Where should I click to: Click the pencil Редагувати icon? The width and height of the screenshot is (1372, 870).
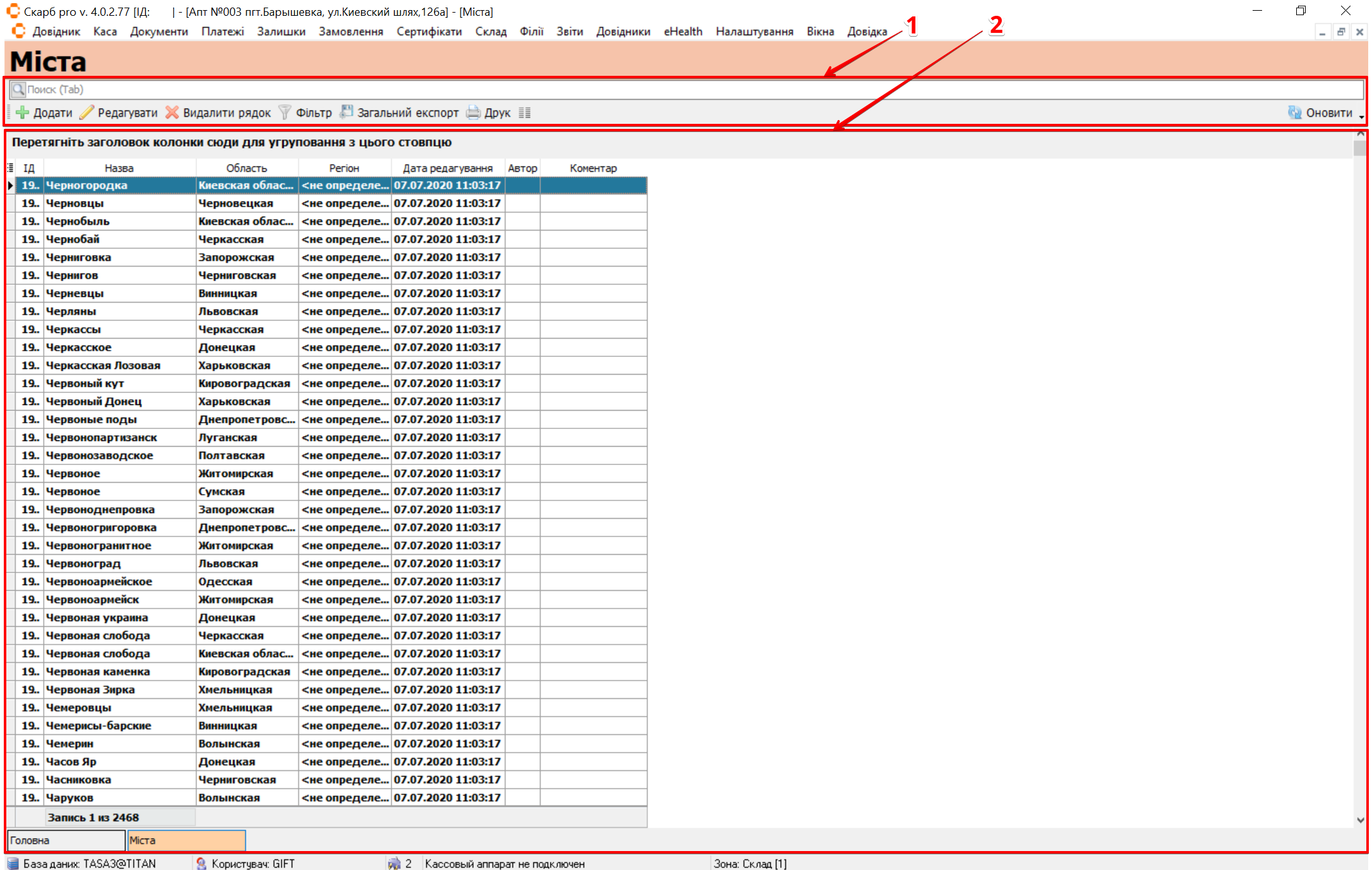[87, 113]
